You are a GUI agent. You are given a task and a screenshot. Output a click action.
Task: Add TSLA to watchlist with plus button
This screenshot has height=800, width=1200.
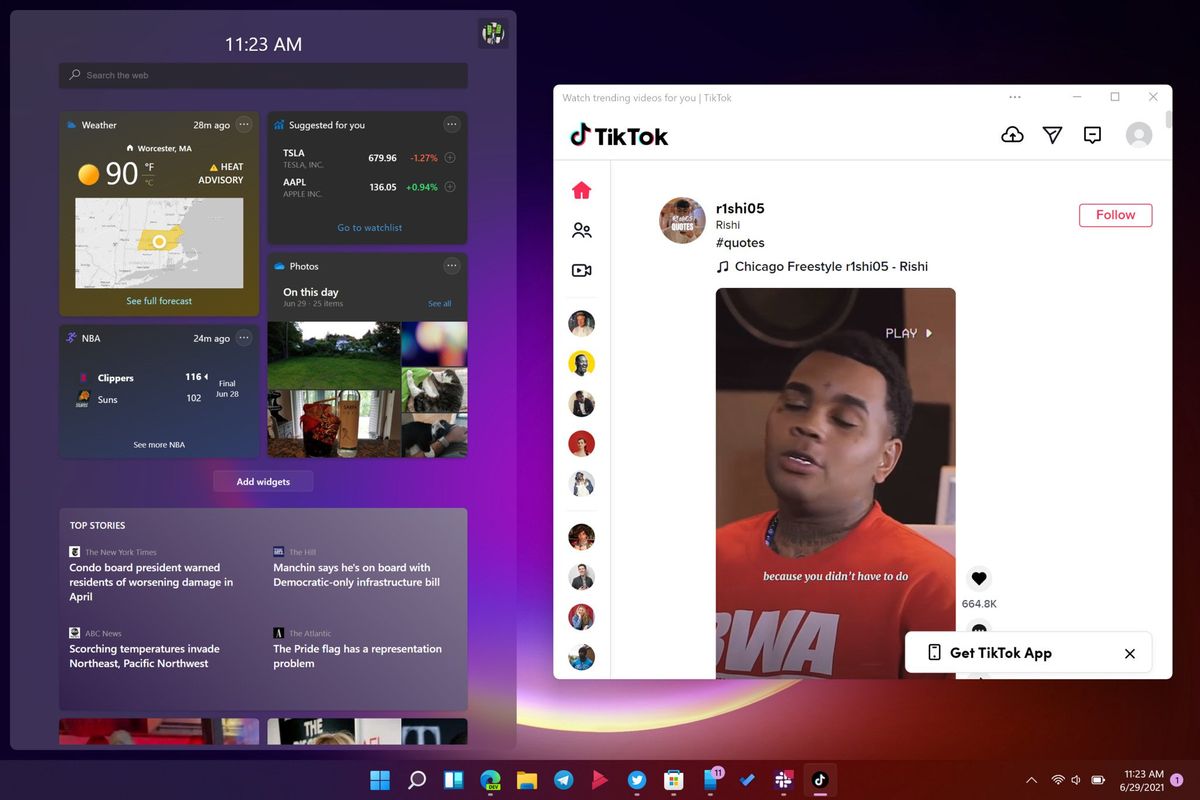(x=448, y=158)
